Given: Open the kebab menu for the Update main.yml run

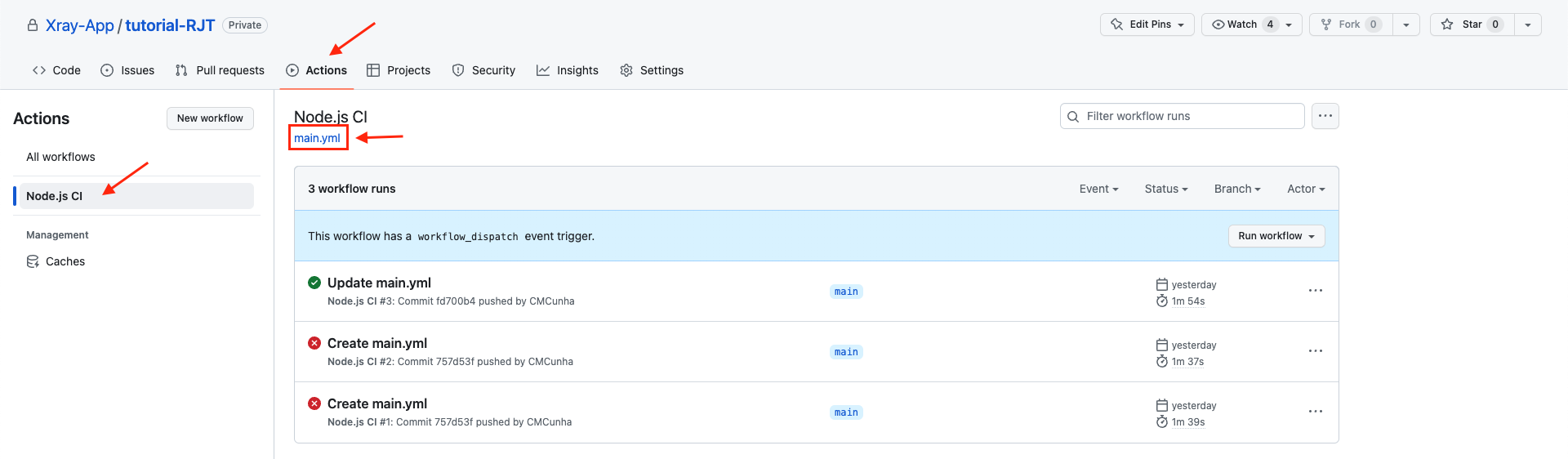Looking at the screenshot, I should 1315,291.
